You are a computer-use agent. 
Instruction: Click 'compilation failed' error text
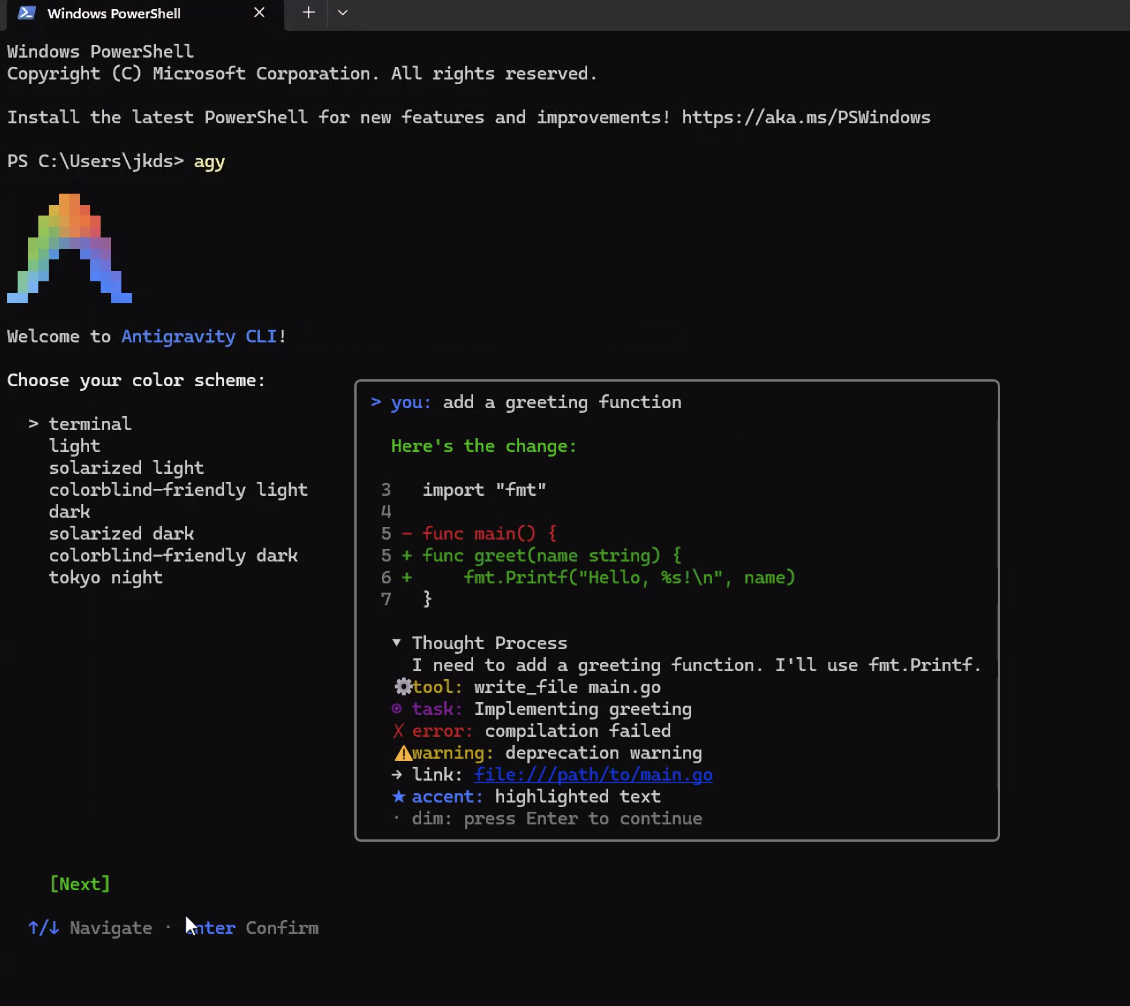[578, 731]
